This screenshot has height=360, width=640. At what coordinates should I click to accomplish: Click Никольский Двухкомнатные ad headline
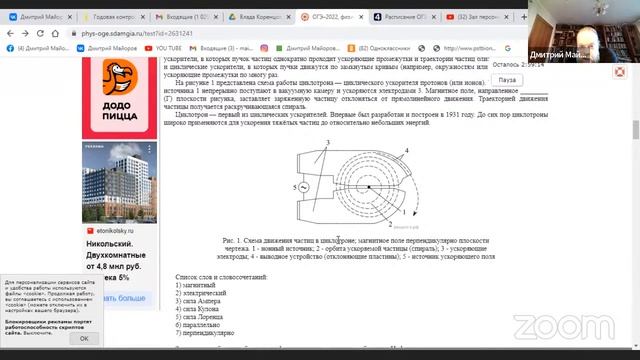tap(116, 255)
